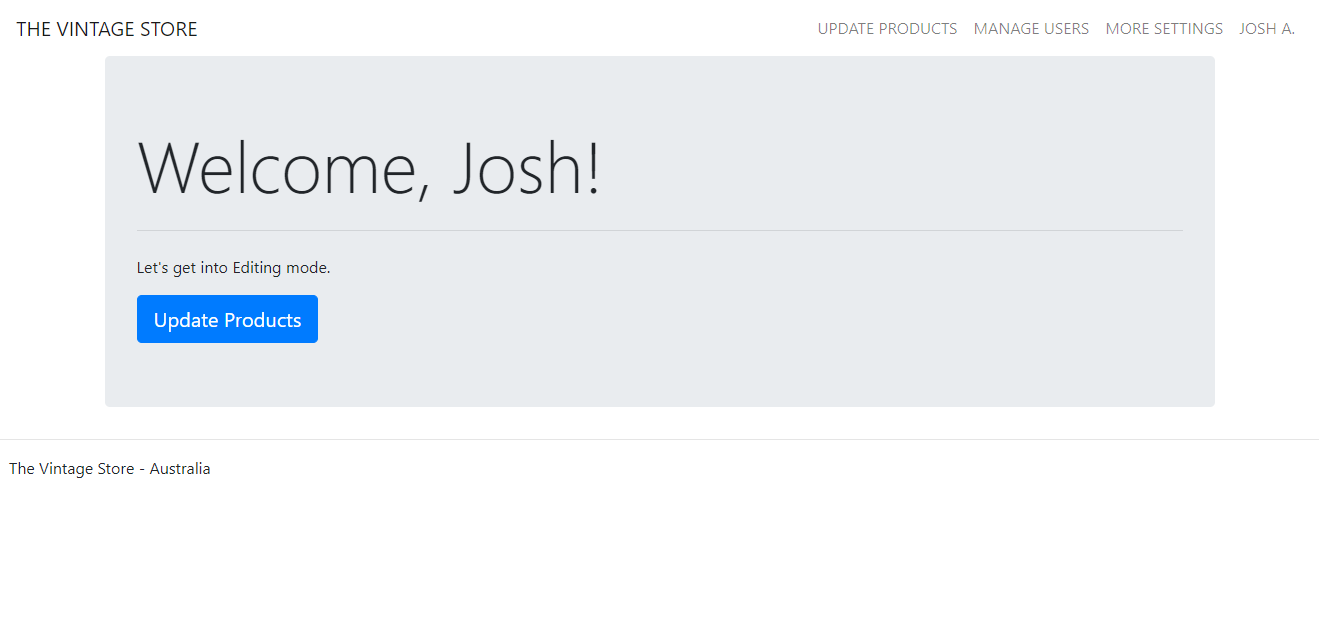Image resolution: width=1319 pixels, height=625 pixels.
Task: Click empty gray area right of the blue button
Action: pyautogui.click(x=700, y=320)
